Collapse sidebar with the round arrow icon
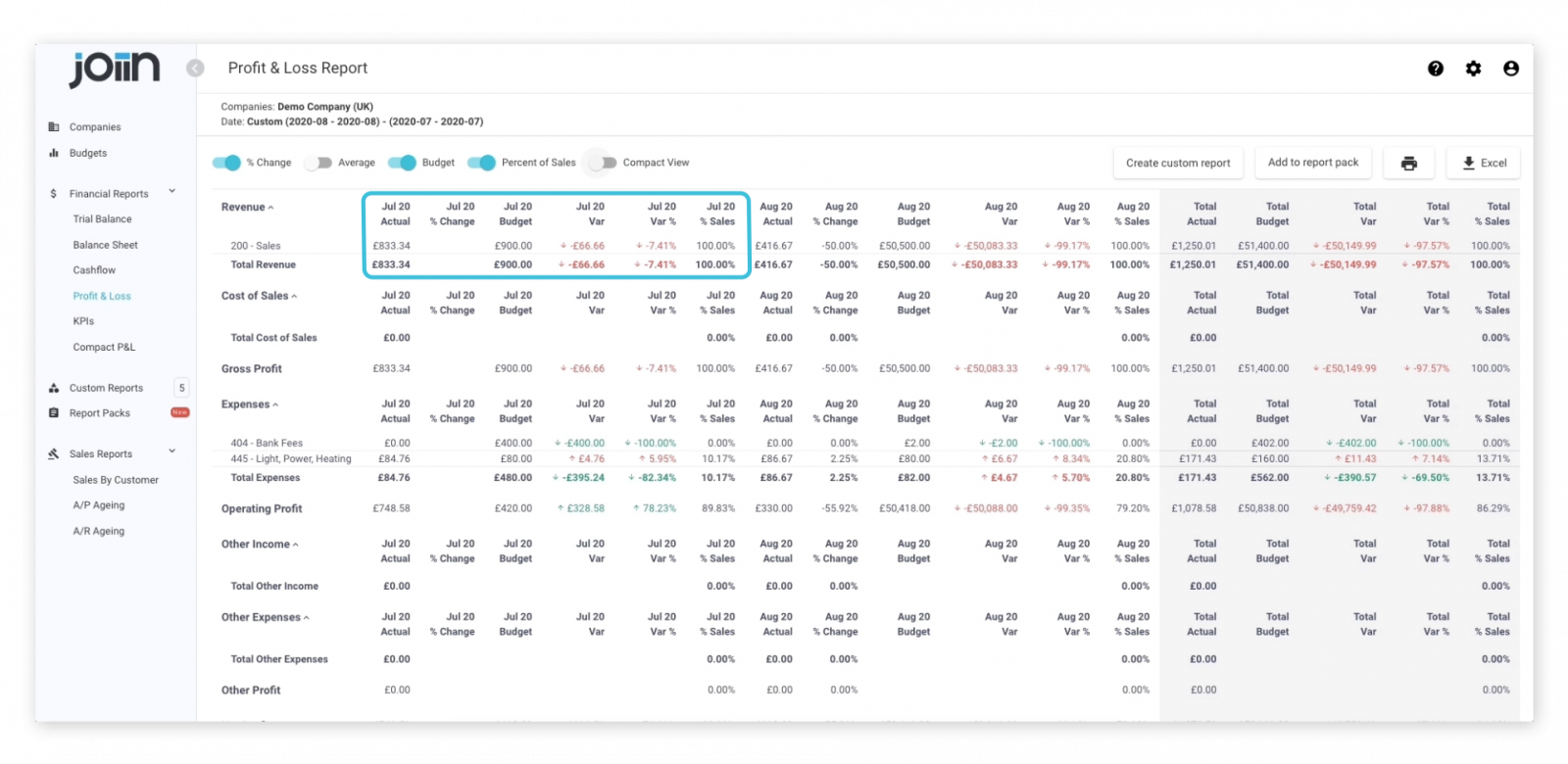Image resolution: width=1568 pixels, height=764 pixels. tap(195, 68)
